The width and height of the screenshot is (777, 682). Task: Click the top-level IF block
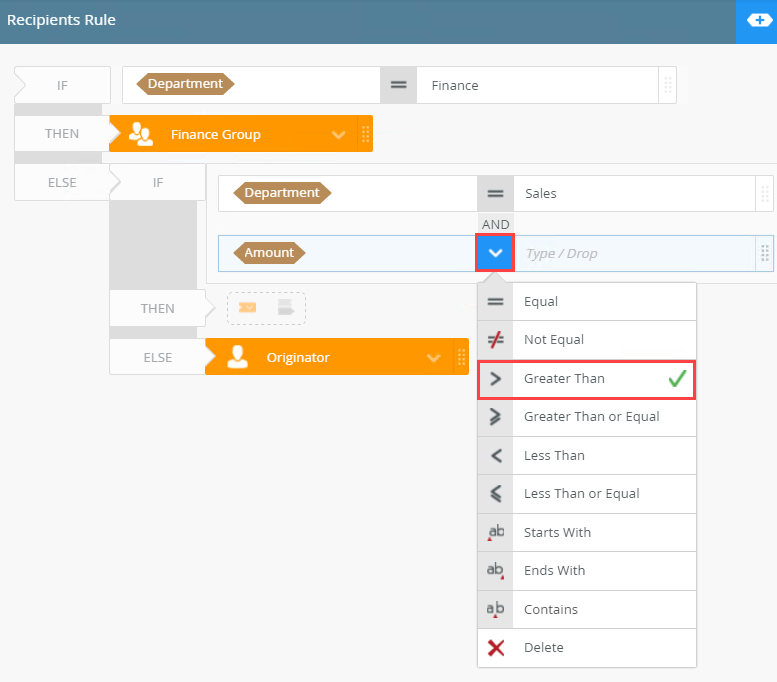click(62, 85)
